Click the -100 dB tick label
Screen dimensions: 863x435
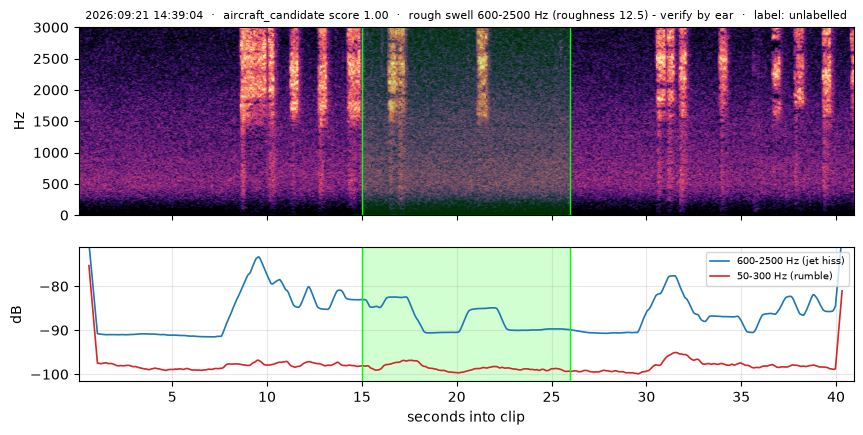point(52,374)
